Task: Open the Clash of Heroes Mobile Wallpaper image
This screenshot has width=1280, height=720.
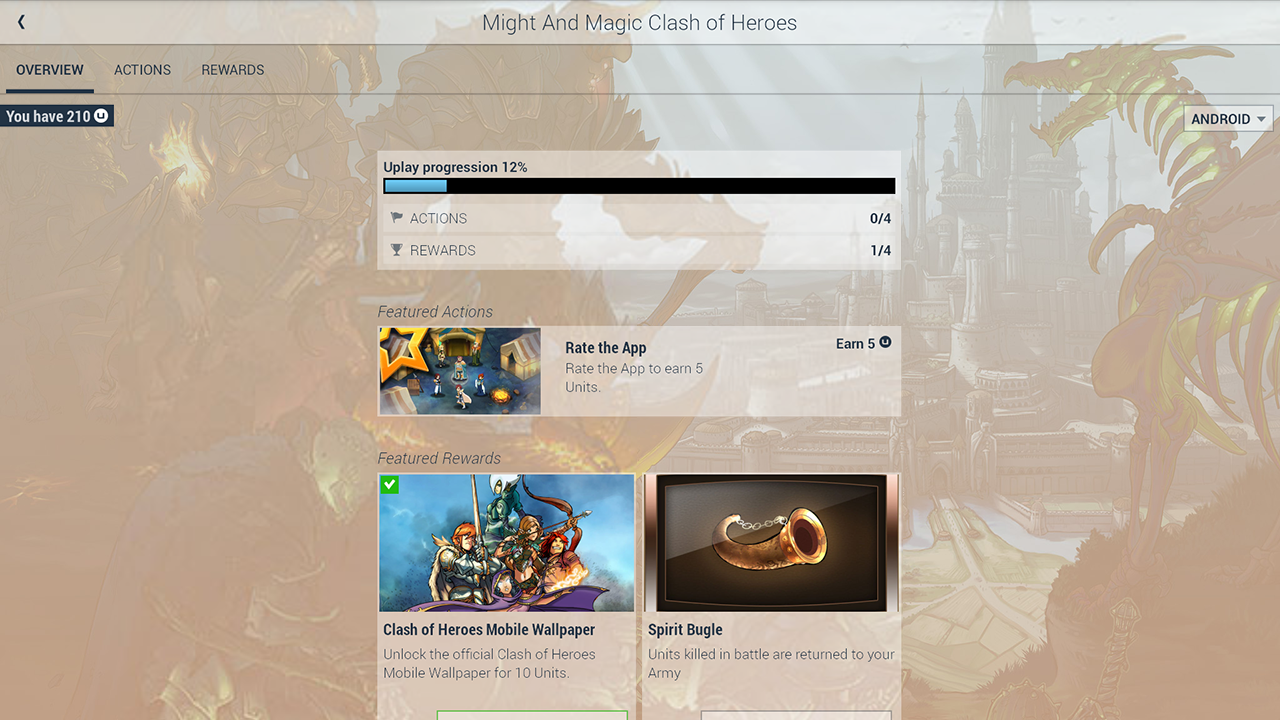Action: [507, 543]
